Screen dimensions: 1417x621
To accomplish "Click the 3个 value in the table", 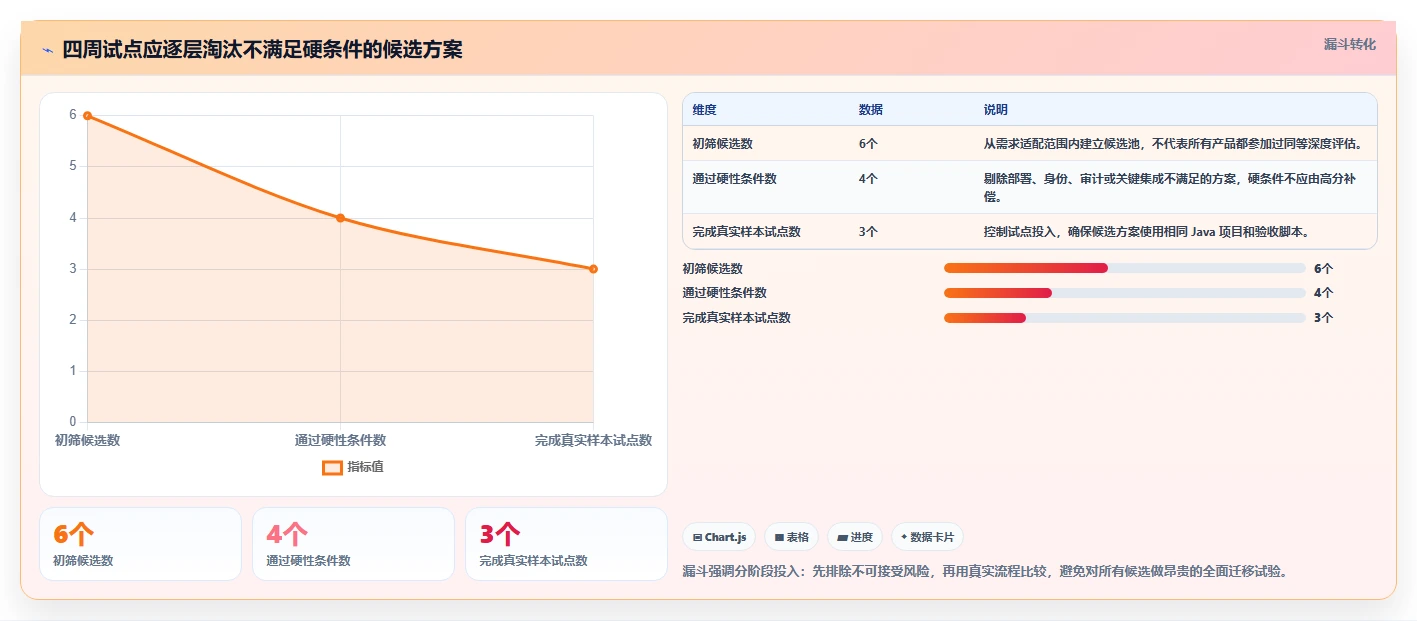I will click(867, 232).
